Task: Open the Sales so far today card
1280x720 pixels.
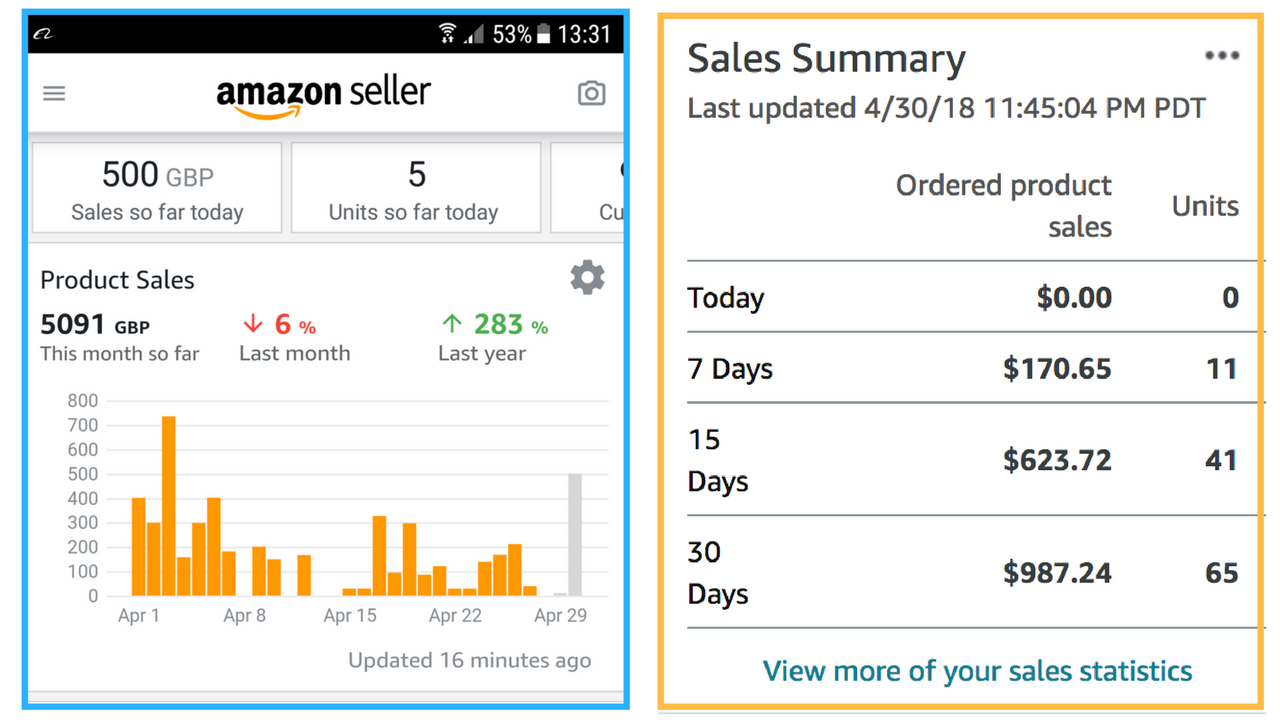Action: pos(157,187)
